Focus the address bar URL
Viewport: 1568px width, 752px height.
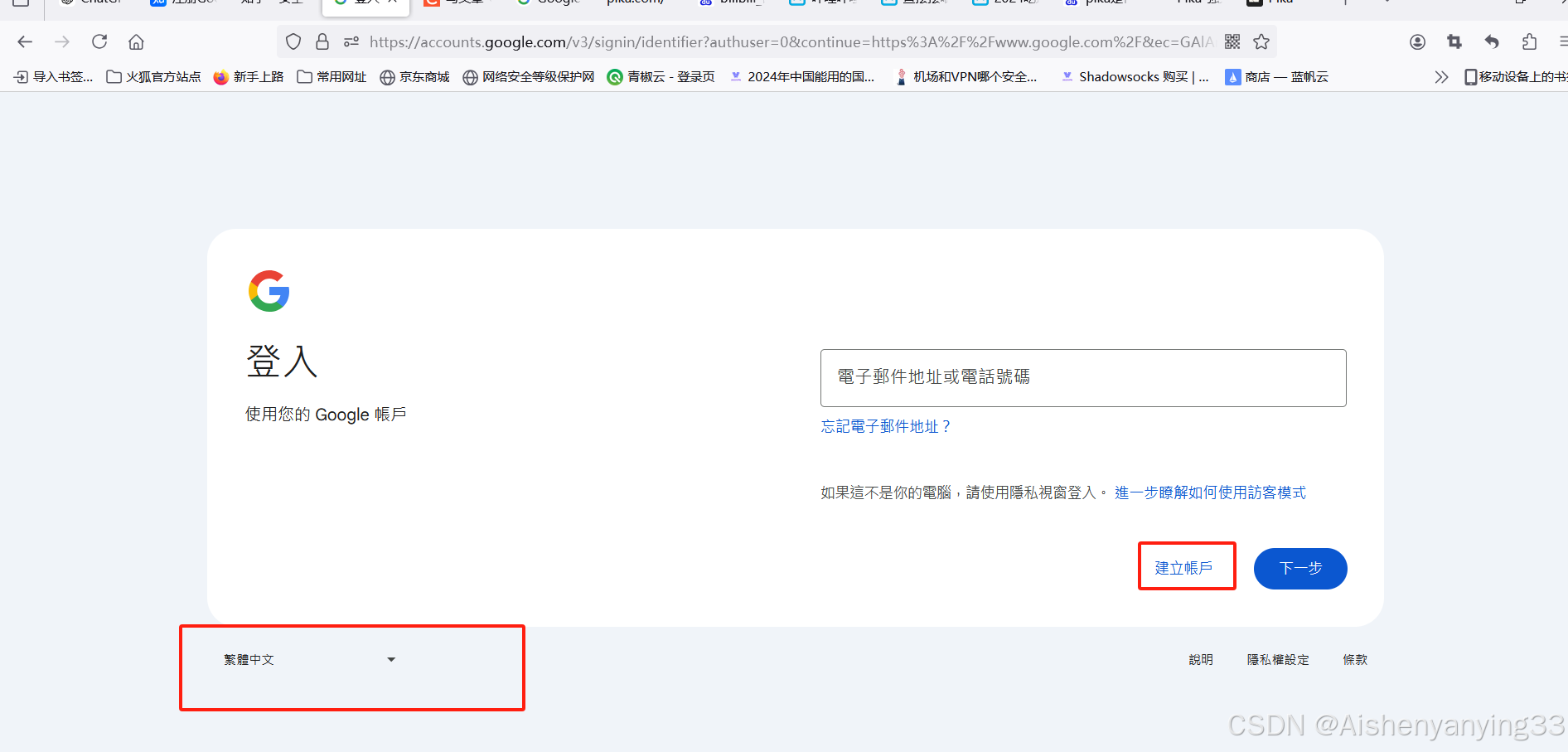pos(791,41)
